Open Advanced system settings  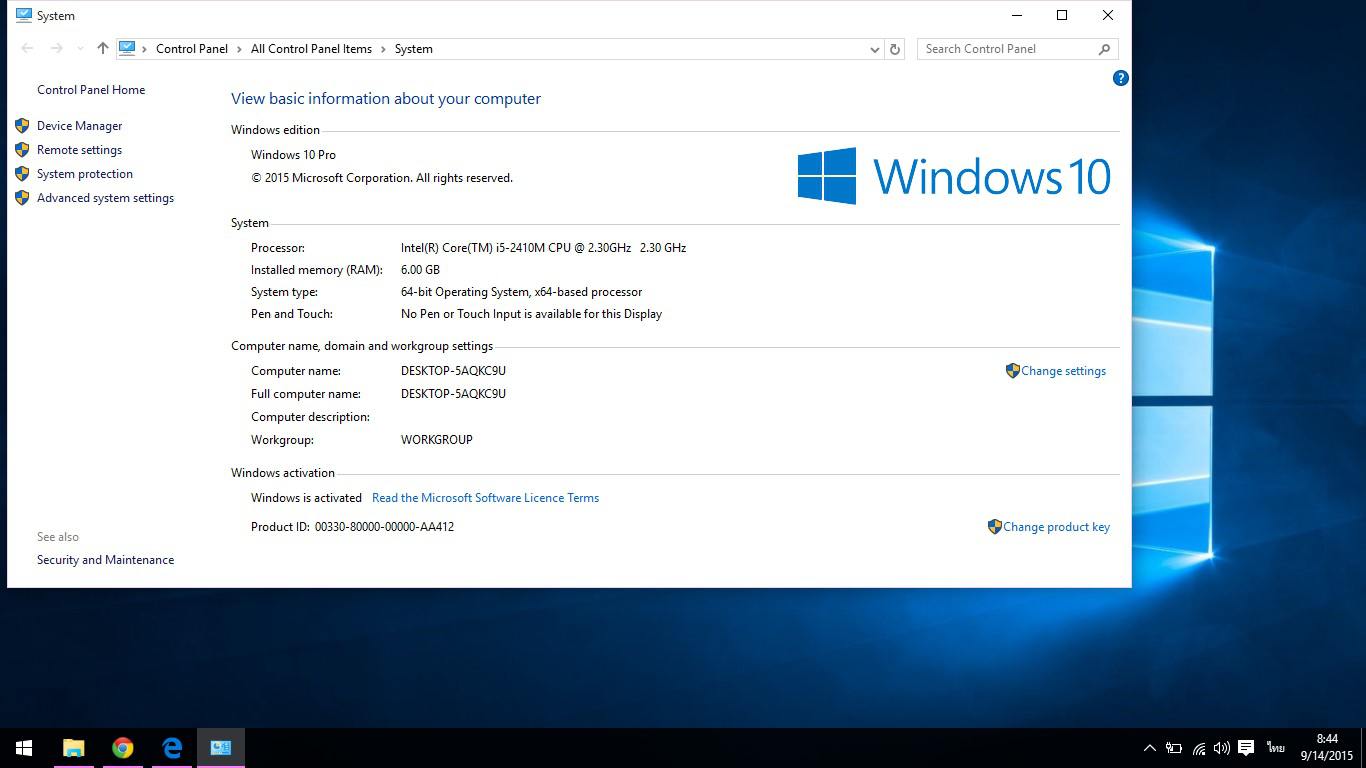pos(105,198)
